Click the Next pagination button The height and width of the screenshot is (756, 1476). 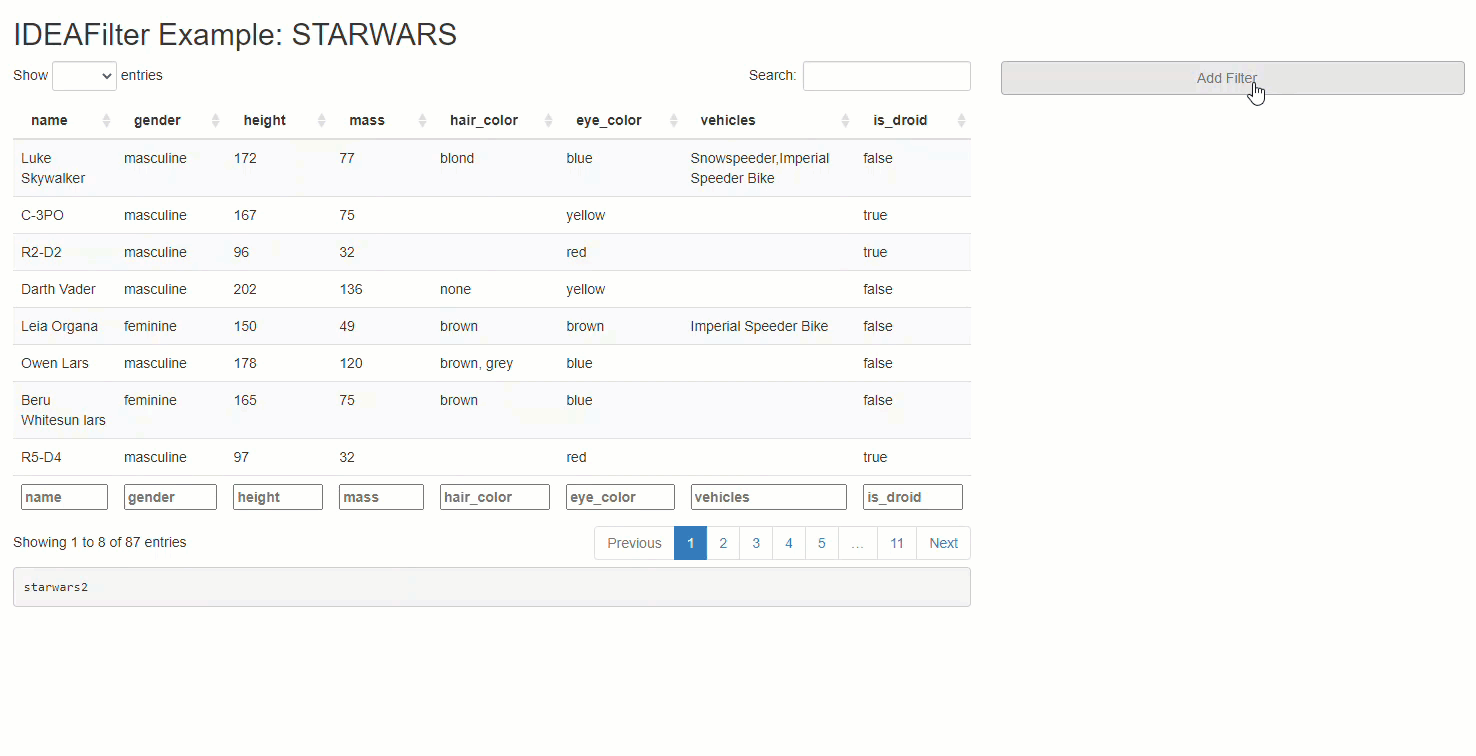pos(943,543)
